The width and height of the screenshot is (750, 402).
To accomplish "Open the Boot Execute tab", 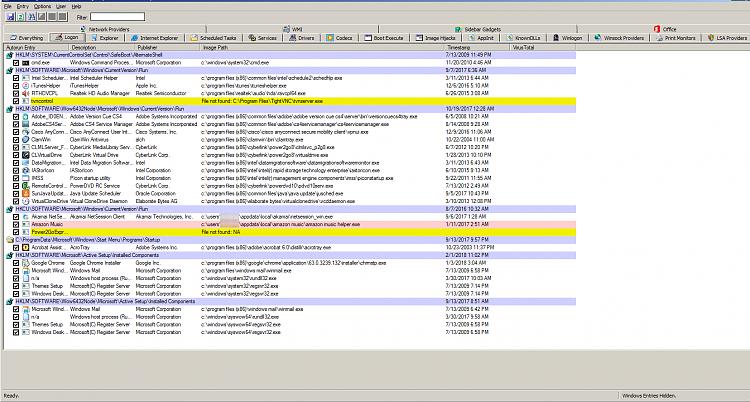I will click(x=384, y=38).
